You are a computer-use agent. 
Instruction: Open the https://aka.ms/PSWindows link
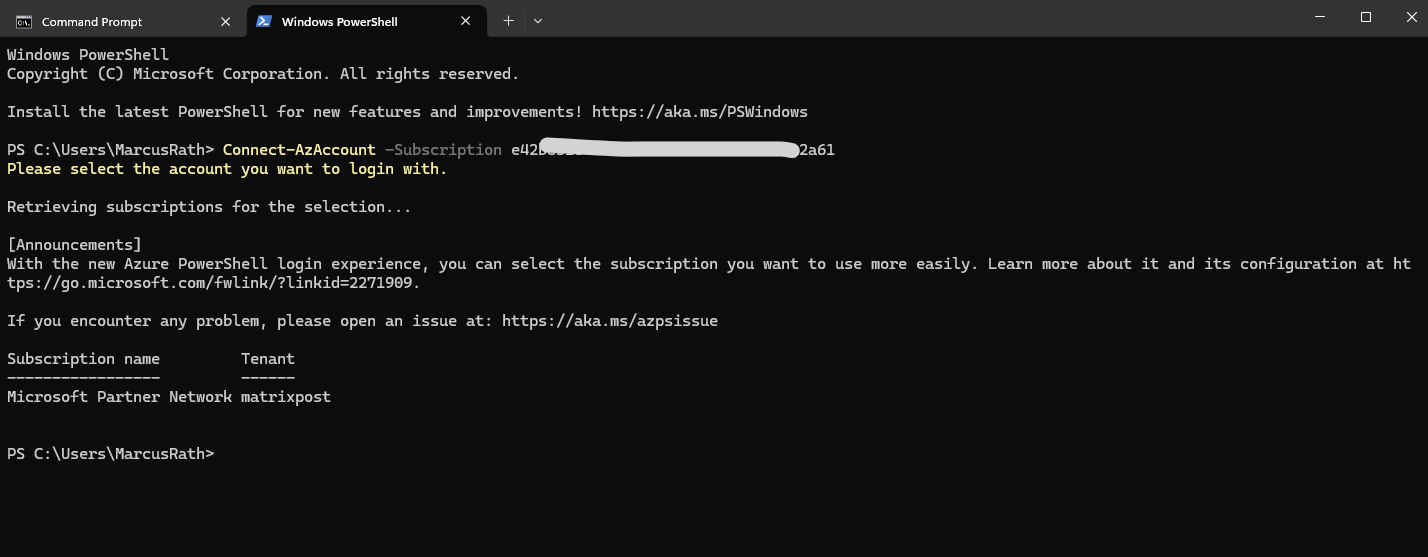click(x=699, y=112)
